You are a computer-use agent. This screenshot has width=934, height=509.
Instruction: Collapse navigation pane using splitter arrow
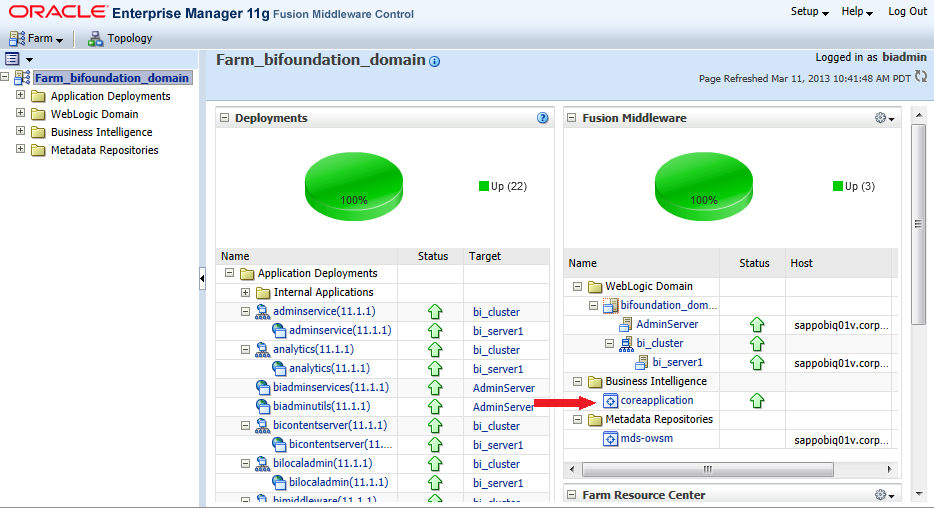pos(202,279)
